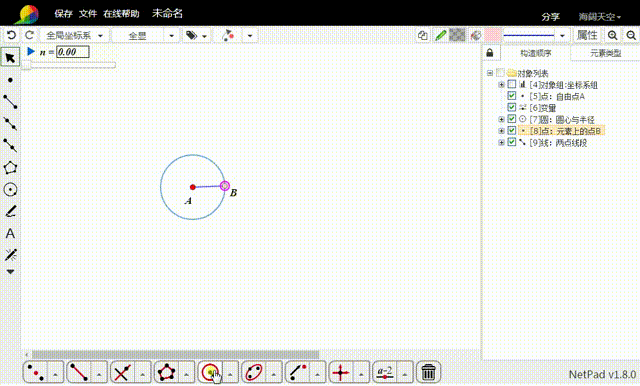Open the user account menu at top right
640x386 pixels.
pyautogui.click(x=600, y=17)
